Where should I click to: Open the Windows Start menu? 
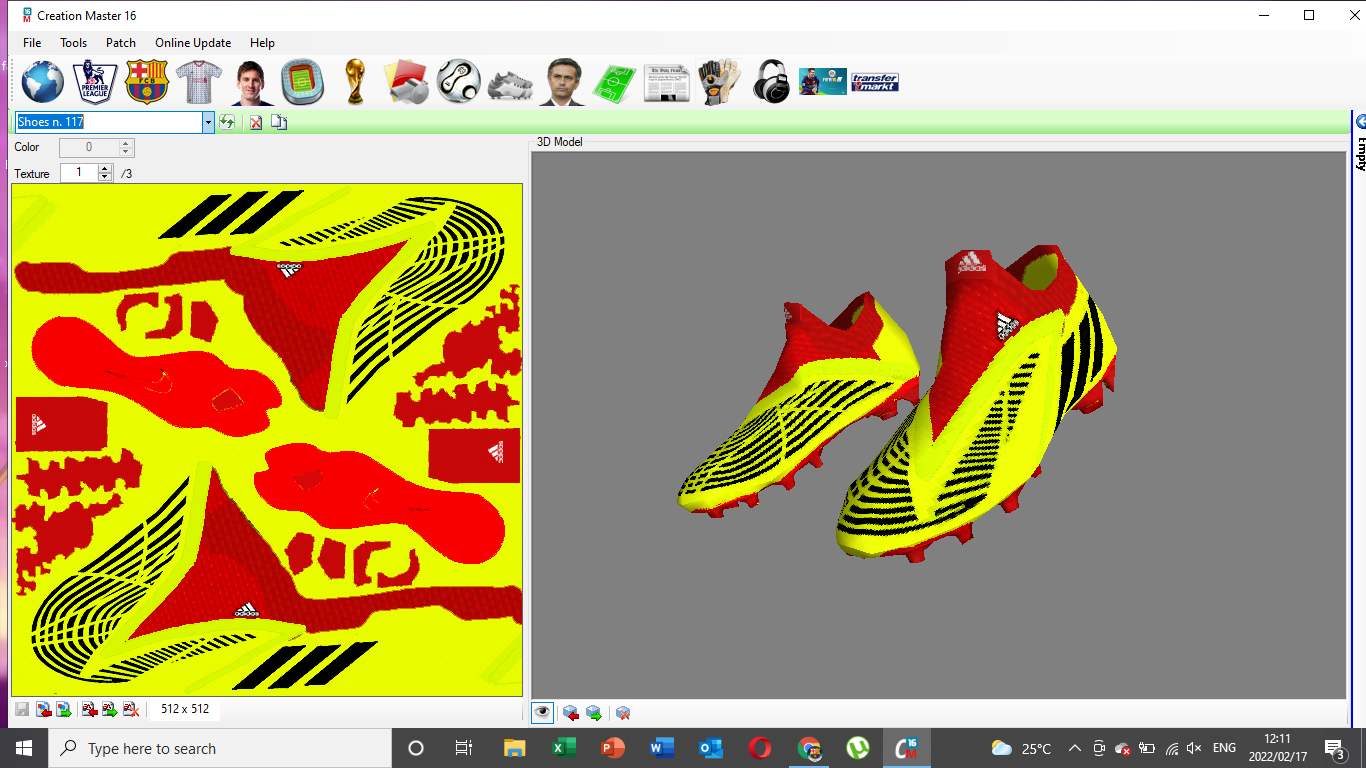tap(23, 748)
